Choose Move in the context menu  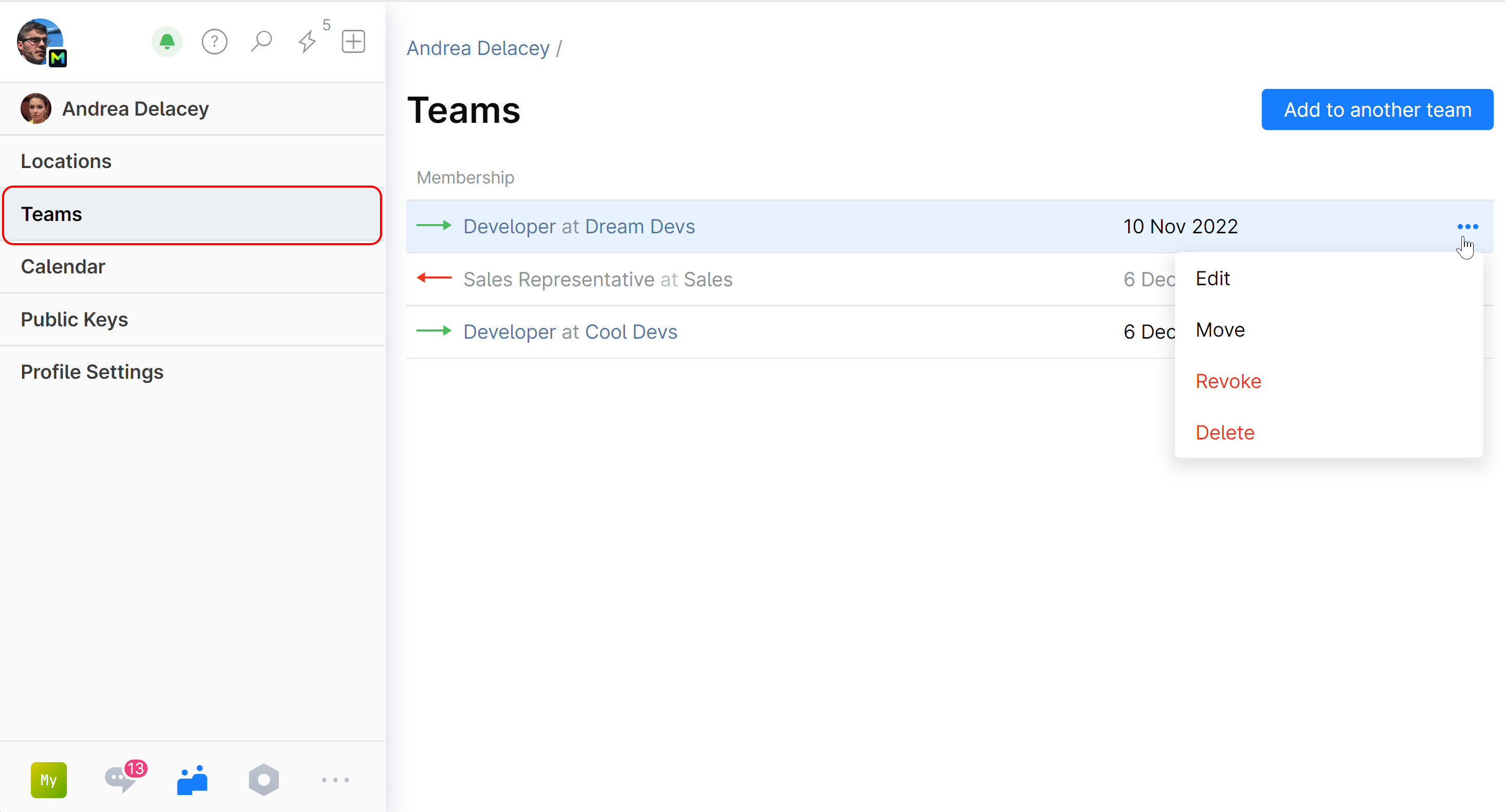pyautogui.click(x=1220, y=330)
